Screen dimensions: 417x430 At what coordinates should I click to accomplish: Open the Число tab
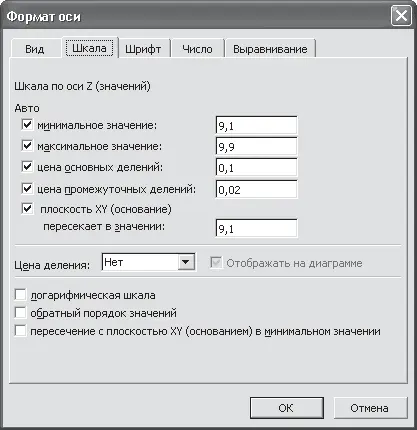[x=197, y=49]
